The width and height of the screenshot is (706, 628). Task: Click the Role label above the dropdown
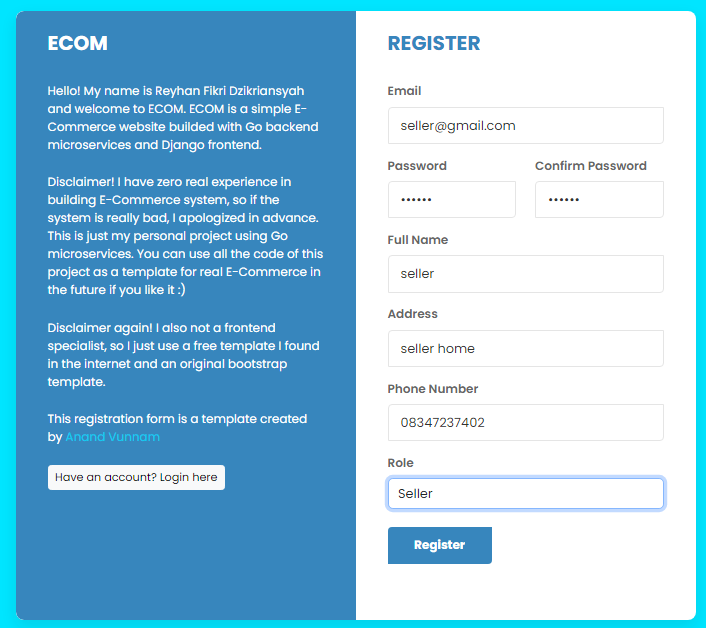pos(400,463)
